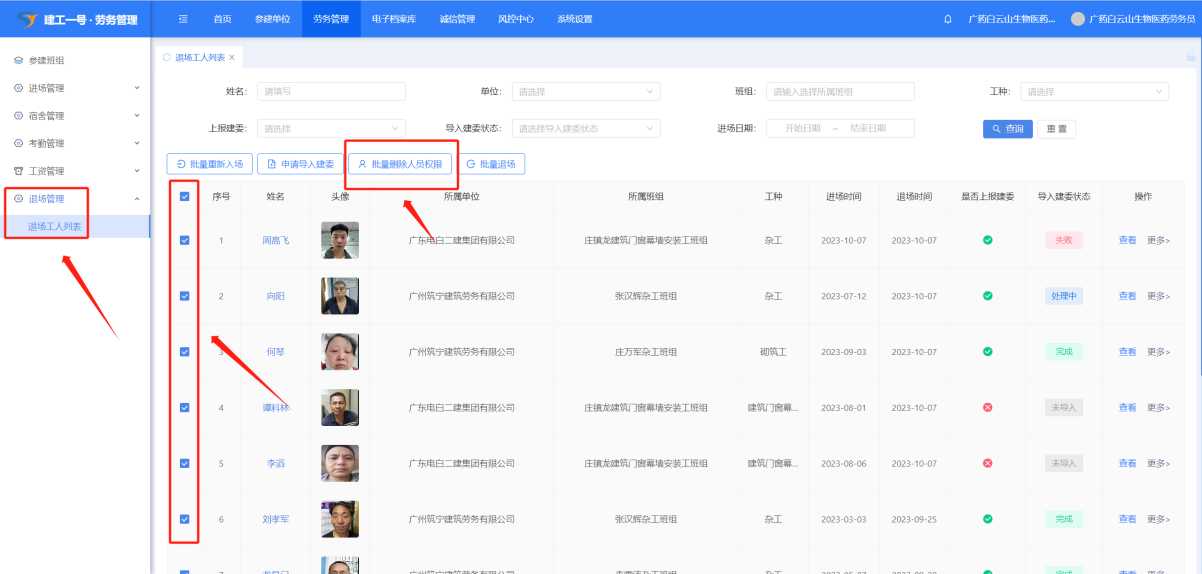Expand the 进场管理 sidebar menu

point(75,88)
